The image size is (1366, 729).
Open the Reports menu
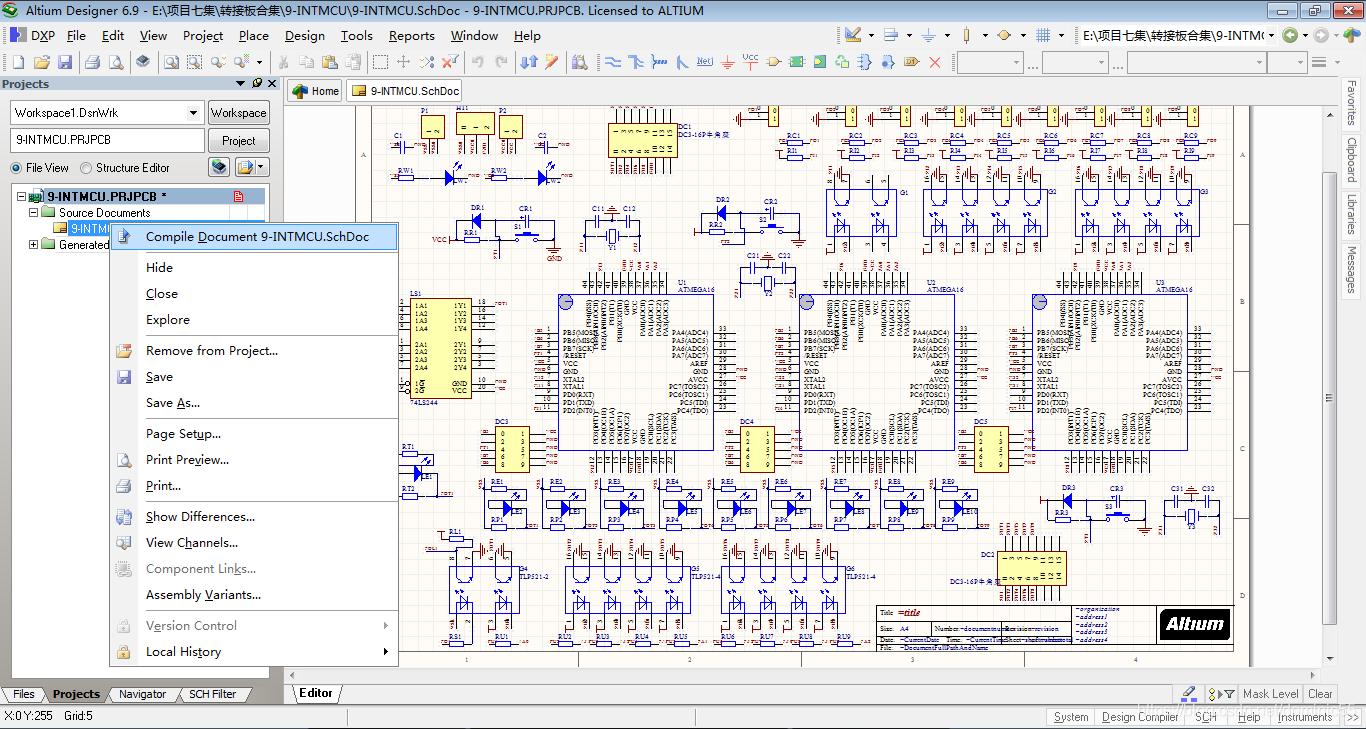(411, 35)
